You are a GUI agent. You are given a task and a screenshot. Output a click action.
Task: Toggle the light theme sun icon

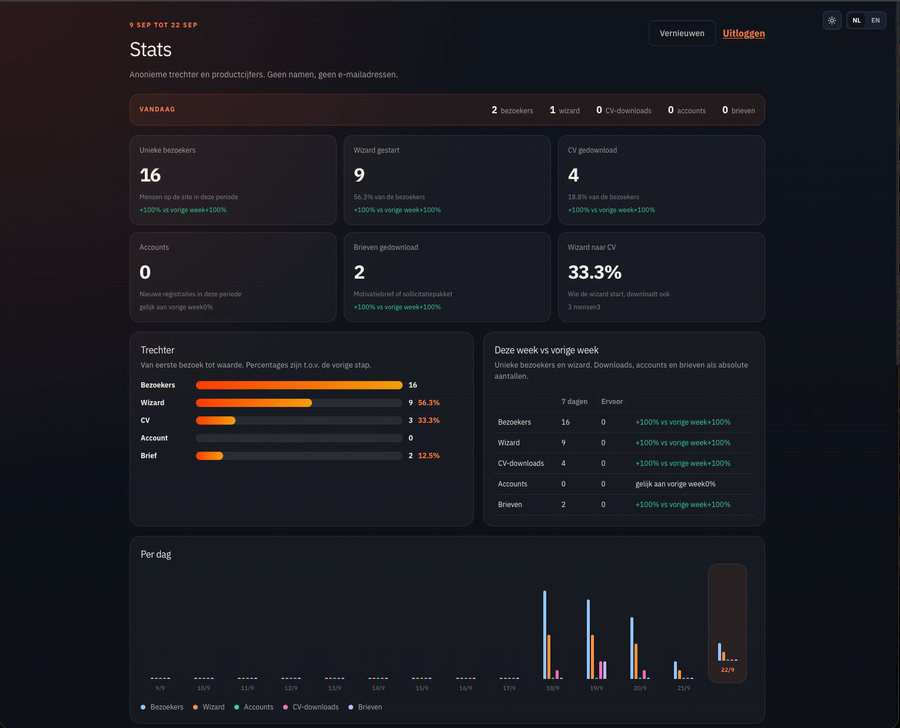[832, 21]
